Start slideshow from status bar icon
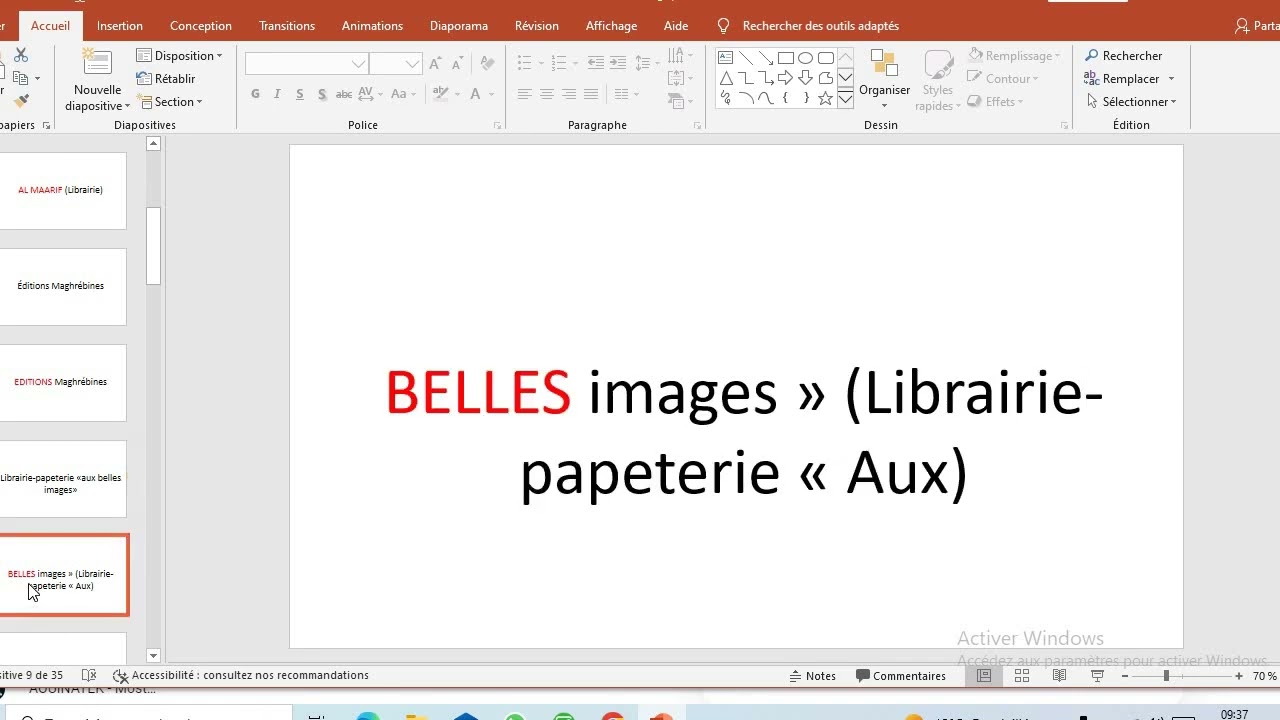Screen dimensions: 1280x720 (1097, 676)
